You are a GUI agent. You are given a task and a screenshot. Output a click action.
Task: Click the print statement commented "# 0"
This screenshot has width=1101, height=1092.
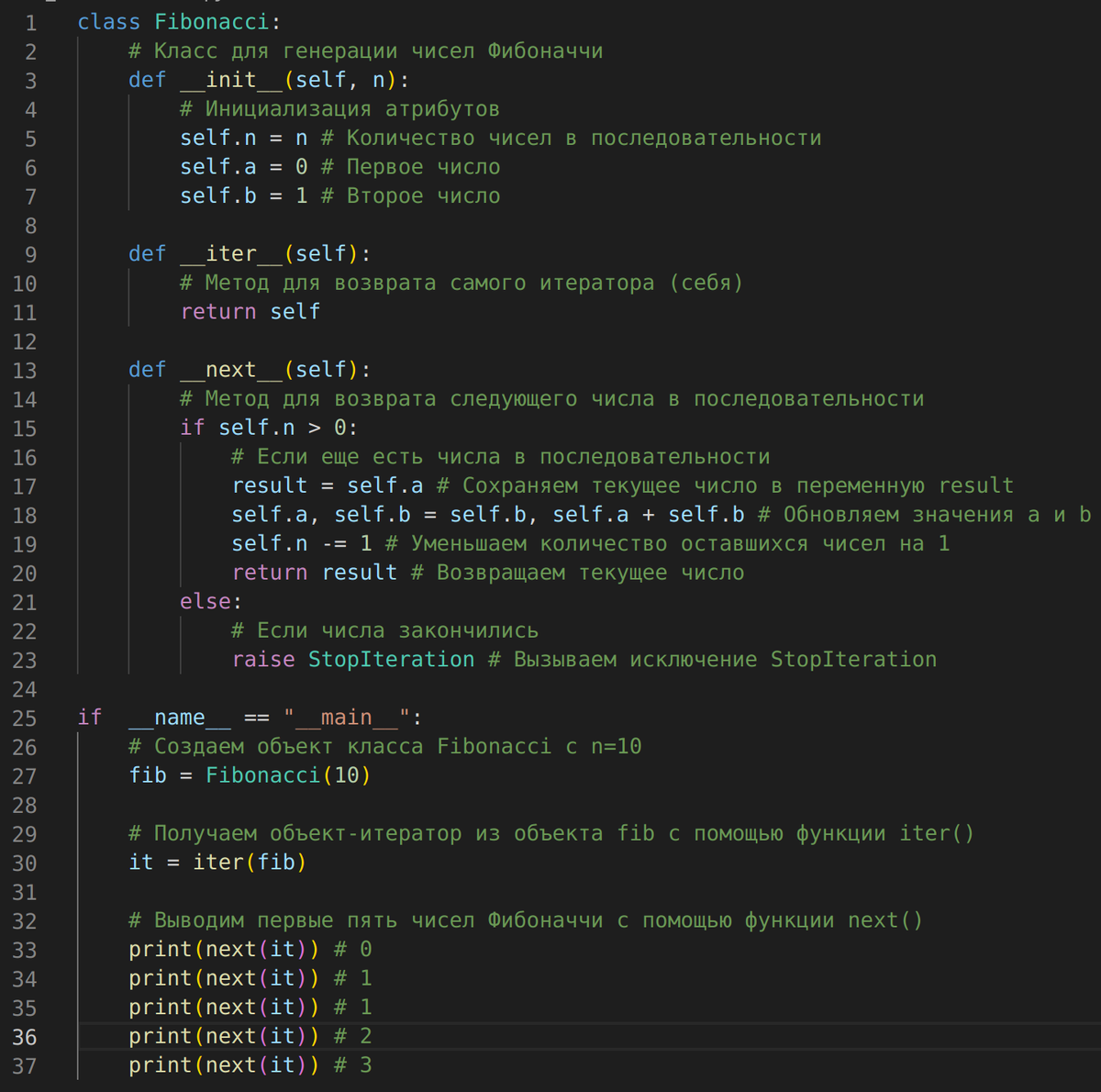click(x=224, y=950)
